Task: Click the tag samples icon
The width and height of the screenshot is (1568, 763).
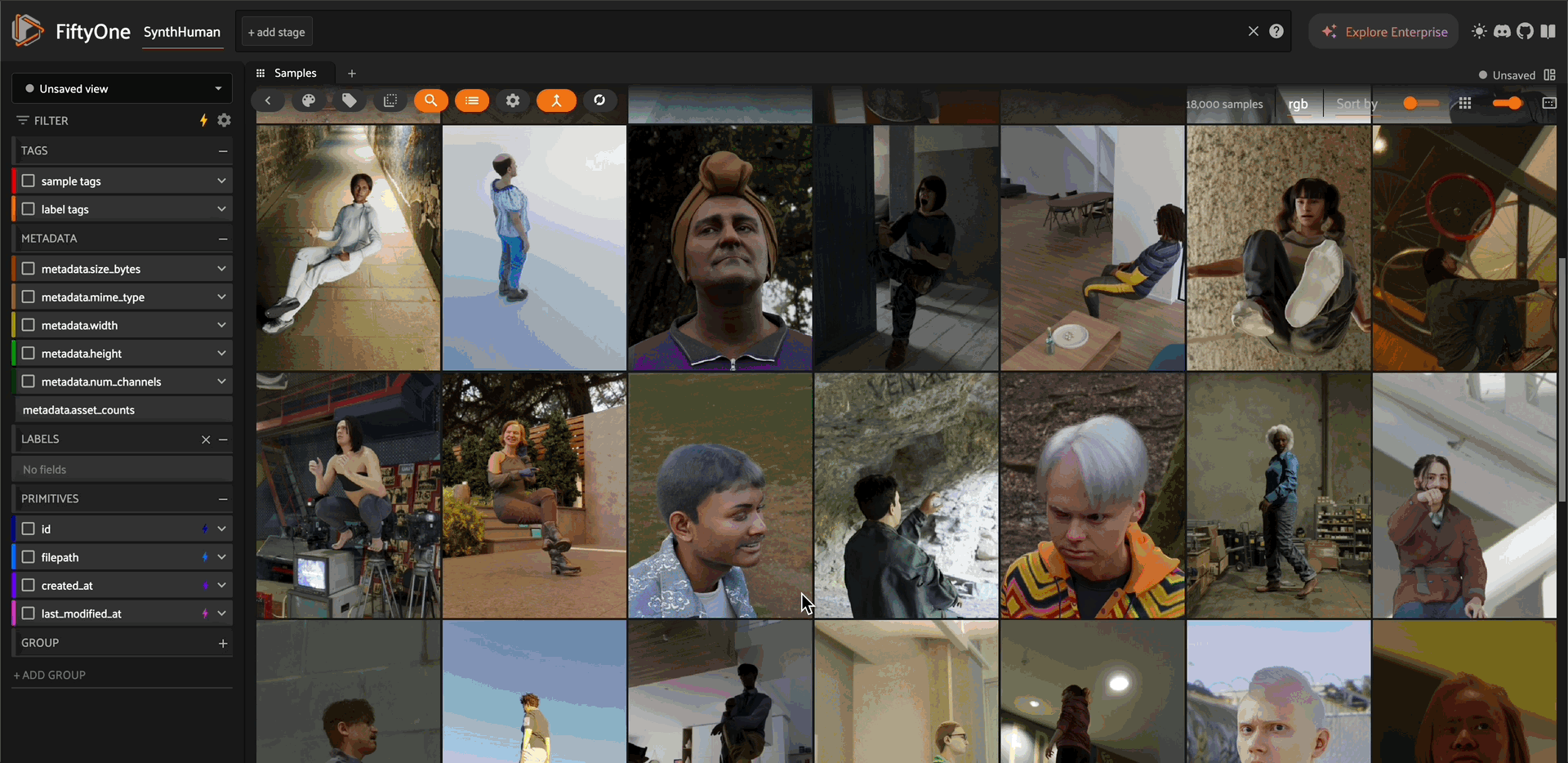Action: [350, 100]
